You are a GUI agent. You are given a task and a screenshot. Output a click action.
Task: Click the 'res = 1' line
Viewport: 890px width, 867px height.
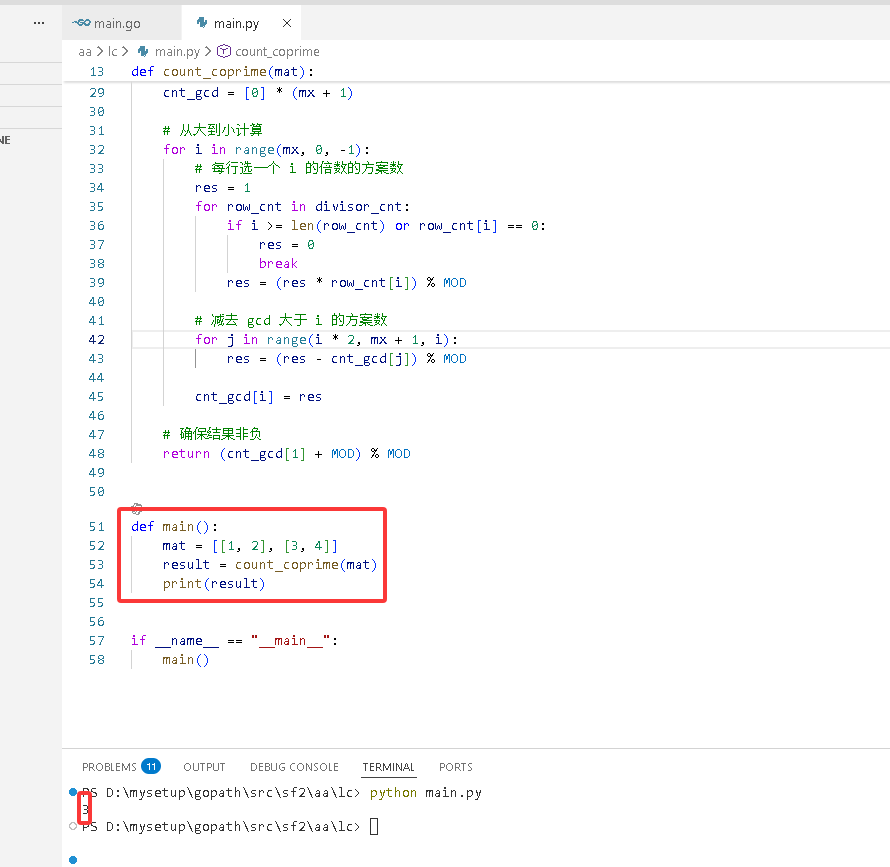pyautogui.click(x=222, y=188)
